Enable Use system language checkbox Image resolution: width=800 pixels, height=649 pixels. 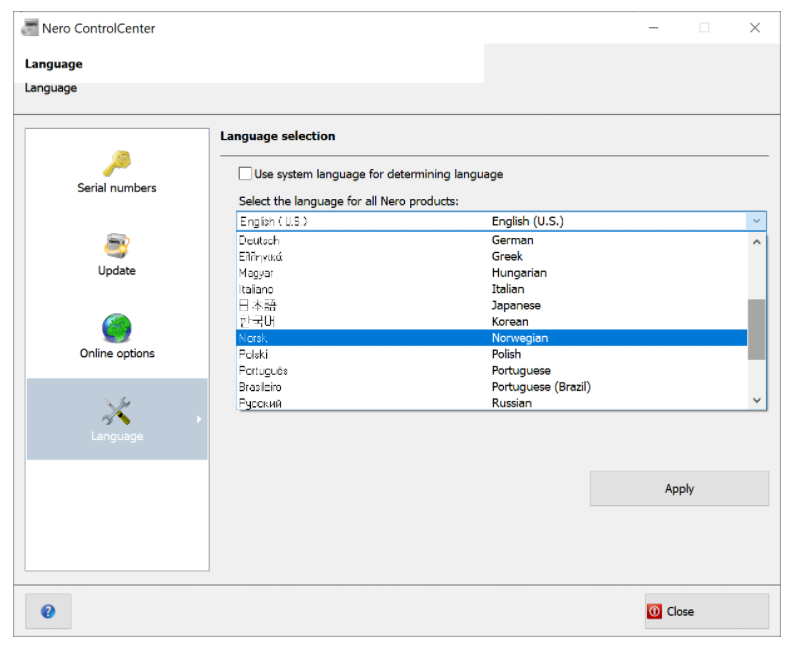[245, 174]
